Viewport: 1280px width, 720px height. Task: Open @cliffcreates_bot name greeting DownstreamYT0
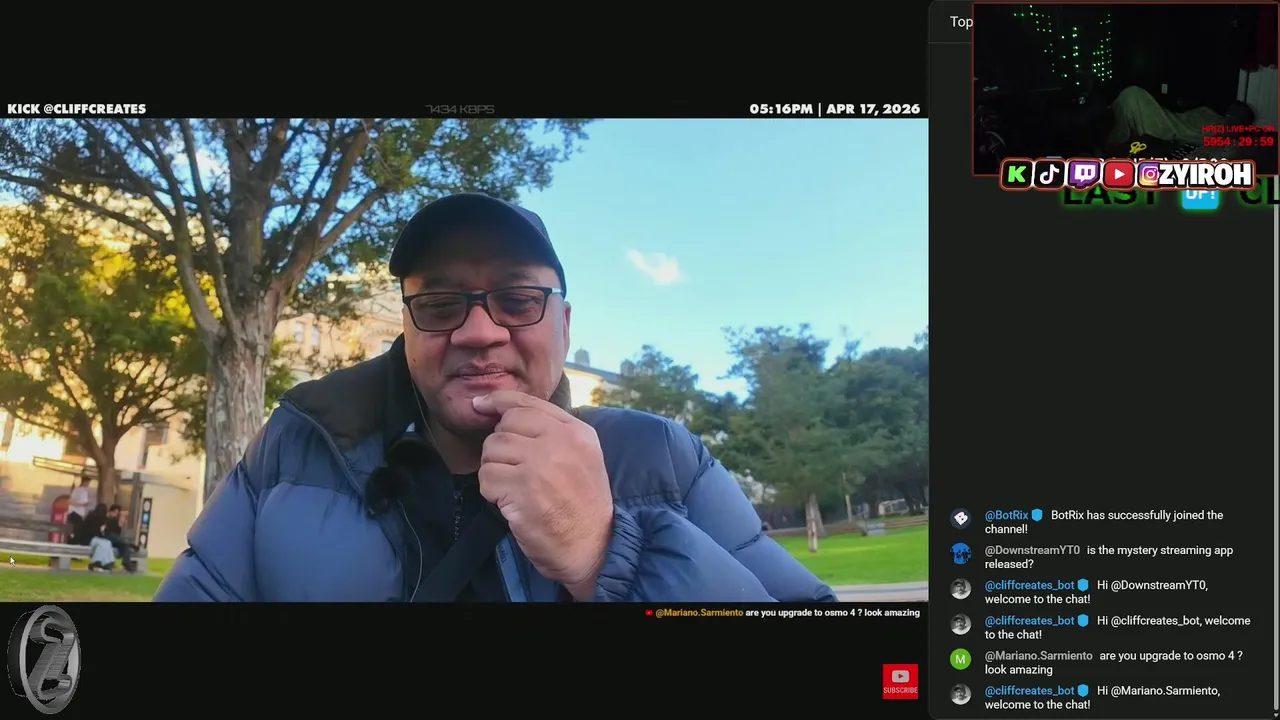point(1029,585)
